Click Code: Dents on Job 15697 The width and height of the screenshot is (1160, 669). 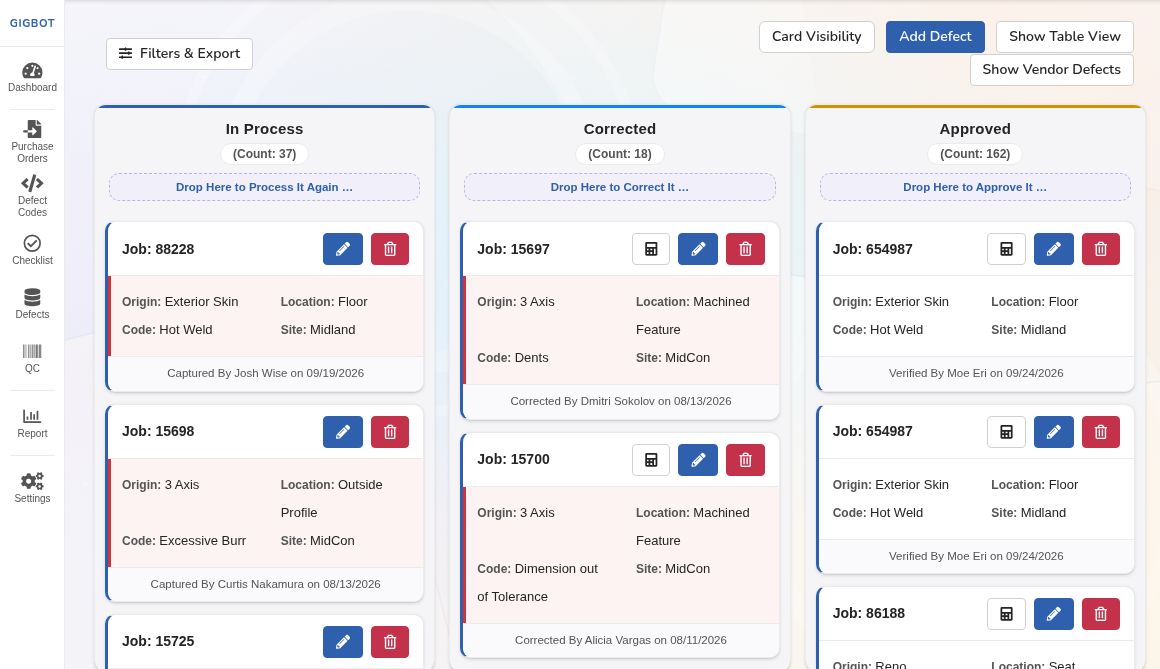pos(513,358)
